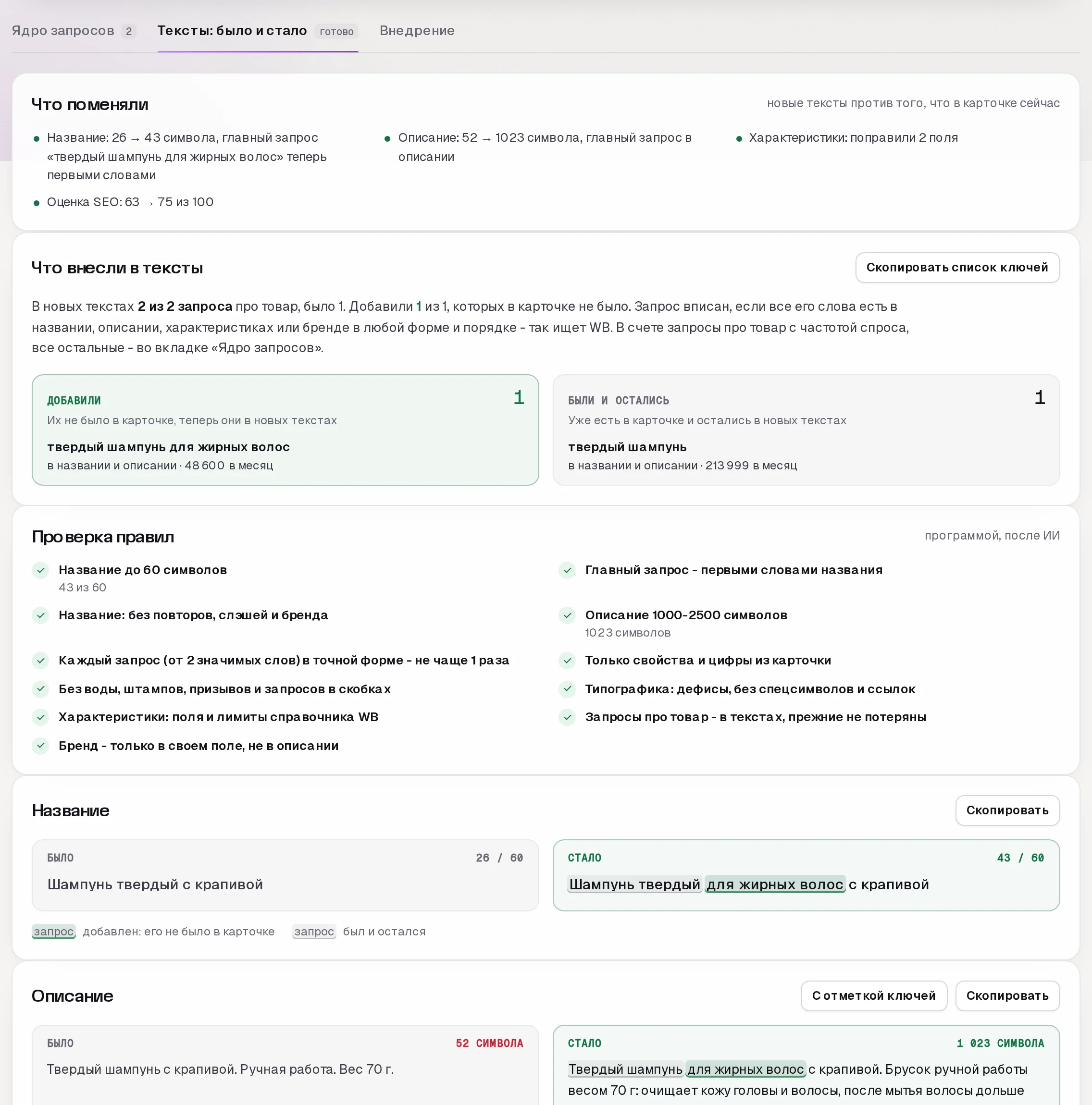
Task: Click gray «запрос» legend tag «был и остался»
Action: tap(314, 932)
